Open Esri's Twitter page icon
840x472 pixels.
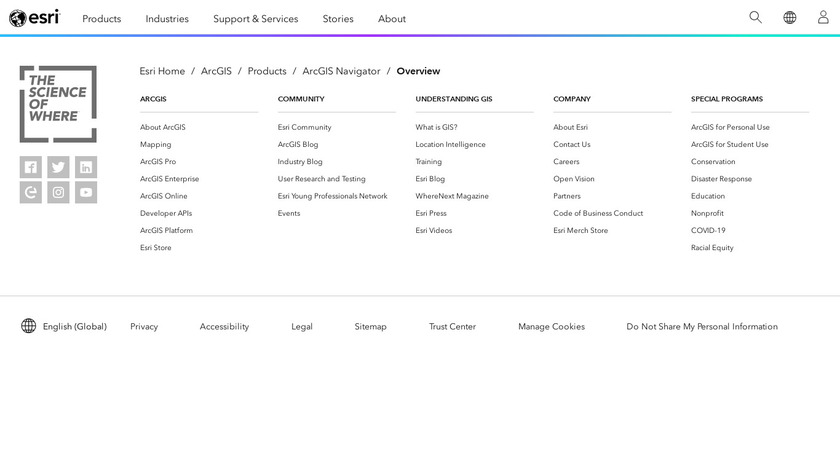click(x=58, y=167)
